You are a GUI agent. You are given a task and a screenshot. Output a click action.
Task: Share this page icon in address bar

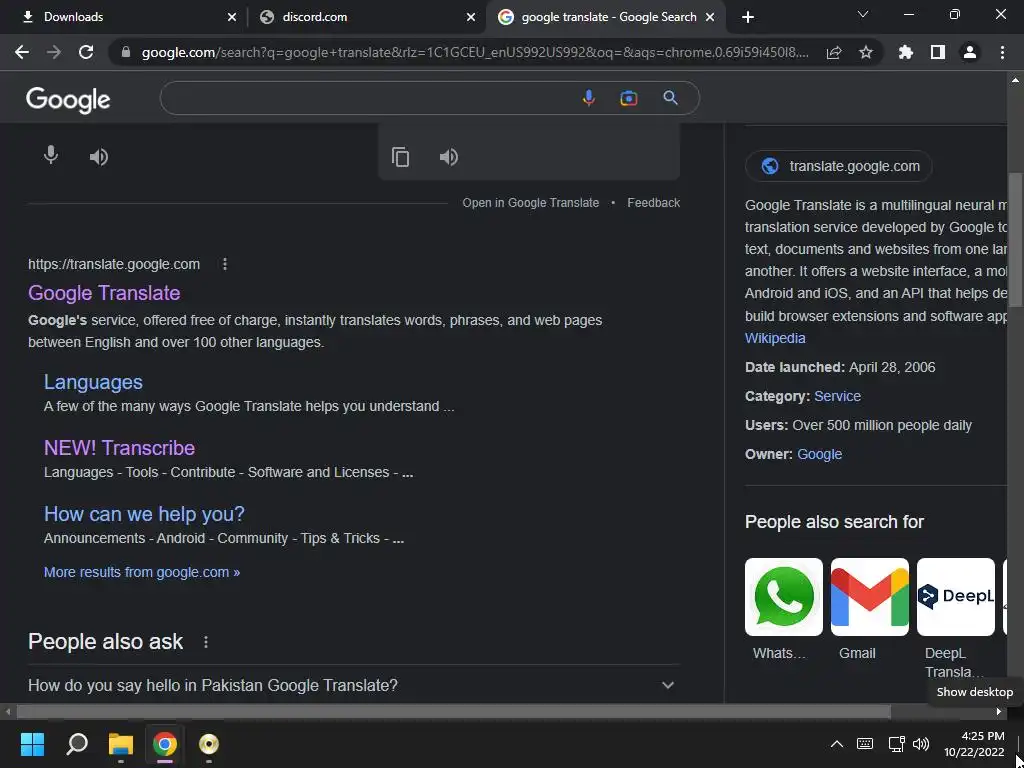[x=834, y=52]
